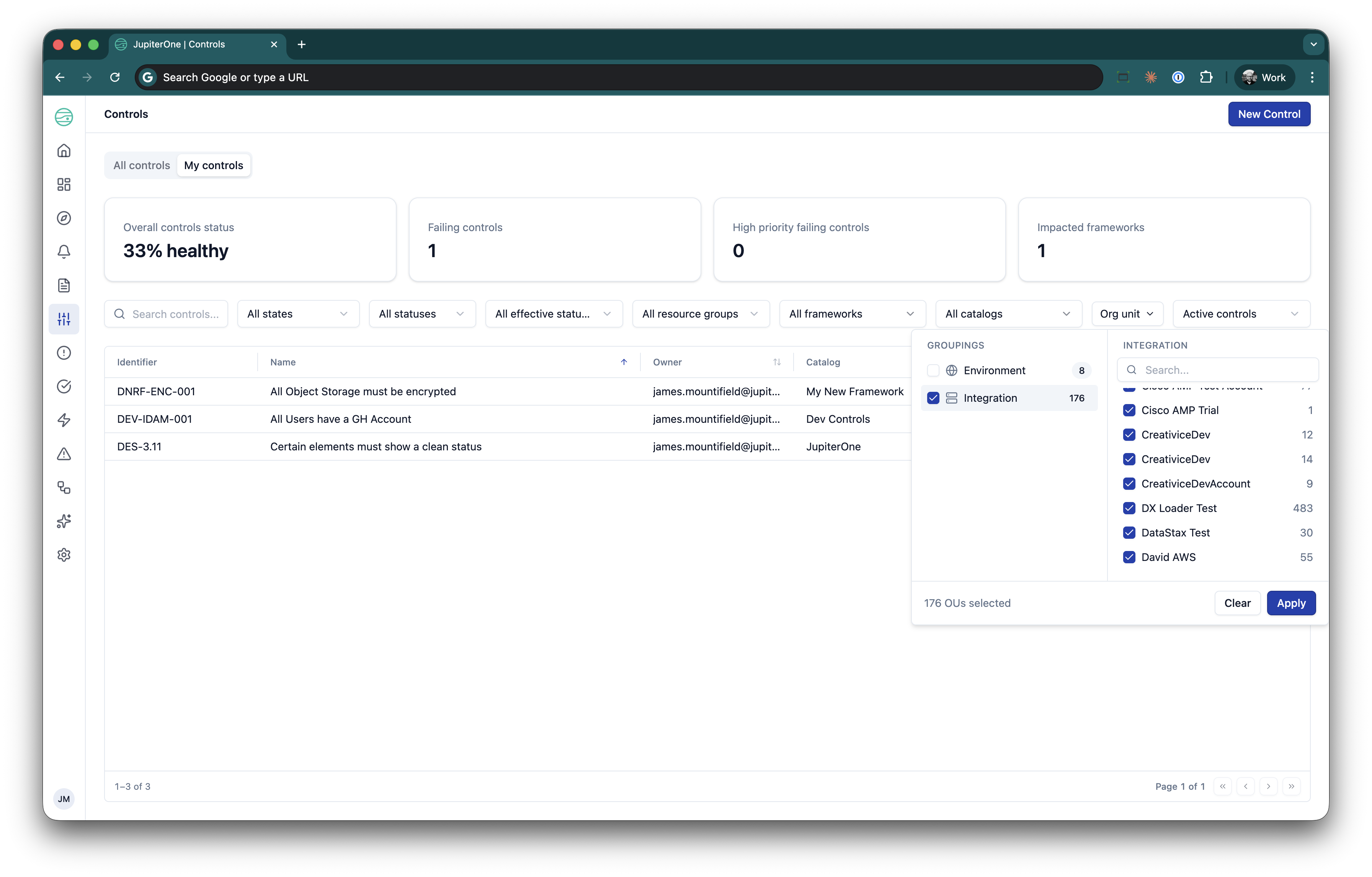The width and height of the screenshot is (1372, 877).
Task: Select the My controls tab
Action: click(214, 165)
